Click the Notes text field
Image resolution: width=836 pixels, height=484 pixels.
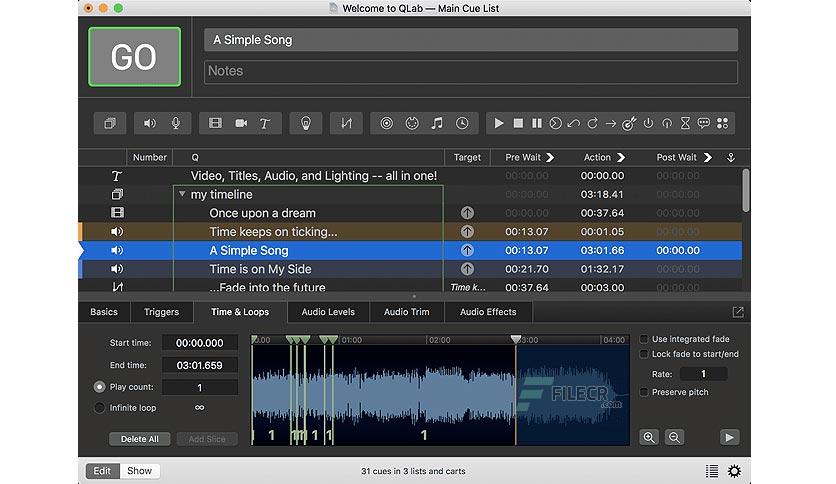point(471,71)
